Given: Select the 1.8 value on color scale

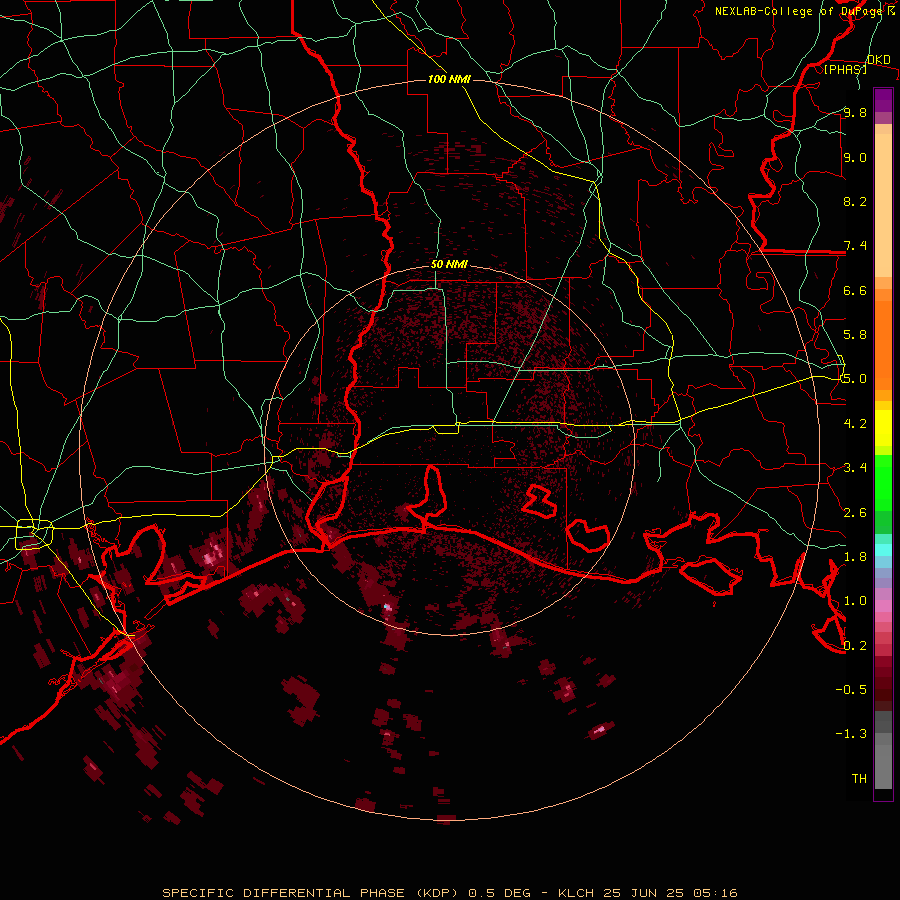Looking at the screenshot, I should 855,556.
